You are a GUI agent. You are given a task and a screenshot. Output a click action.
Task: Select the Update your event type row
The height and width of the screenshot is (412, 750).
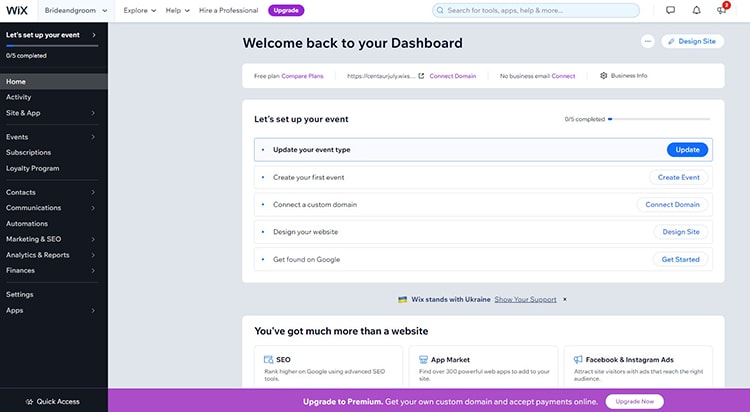[483, 150]
